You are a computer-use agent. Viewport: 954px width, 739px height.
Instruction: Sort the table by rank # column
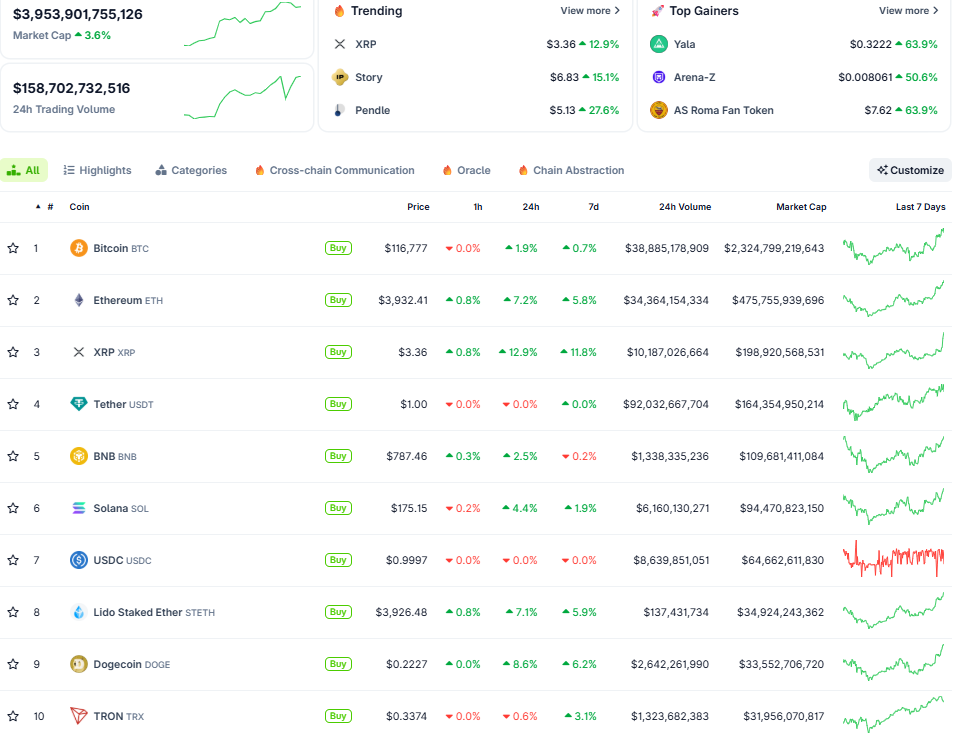tap(49, 207)
